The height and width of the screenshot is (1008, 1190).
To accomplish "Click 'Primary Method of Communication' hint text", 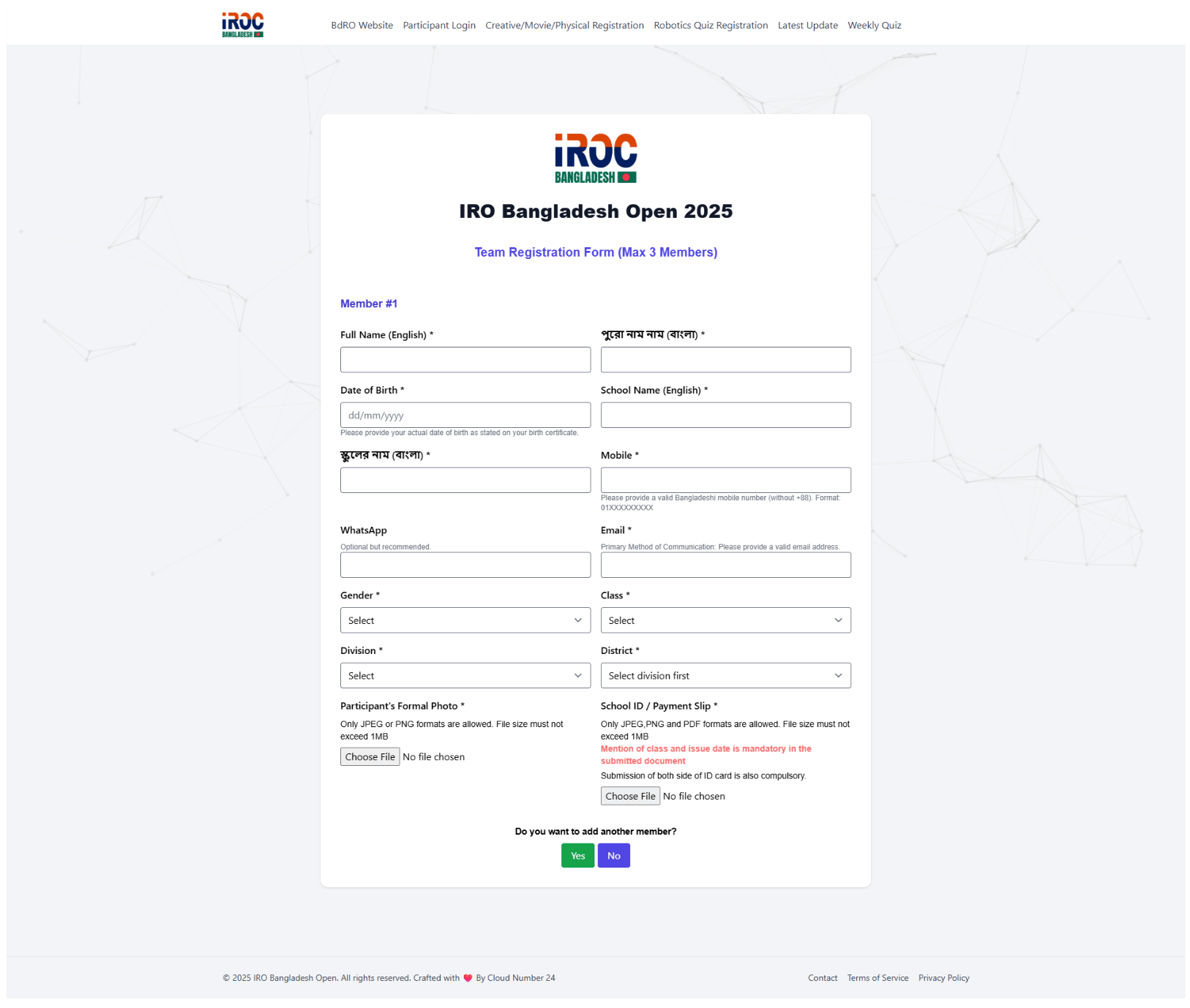I will point(720,547).
